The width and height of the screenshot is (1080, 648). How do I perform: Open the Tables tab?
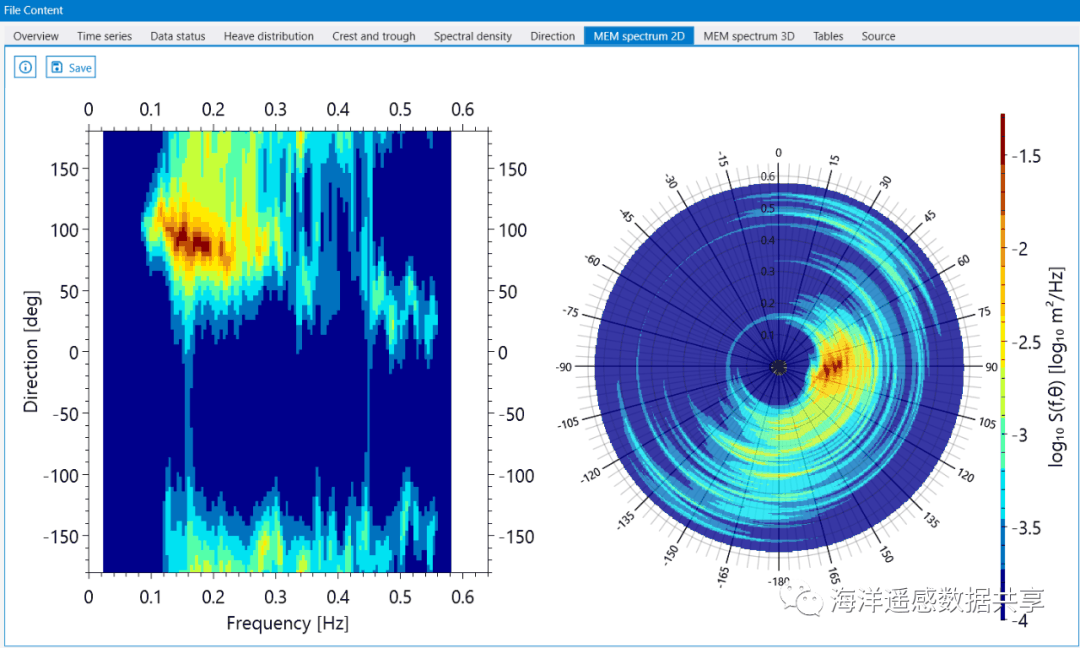(x=828, y=36)
